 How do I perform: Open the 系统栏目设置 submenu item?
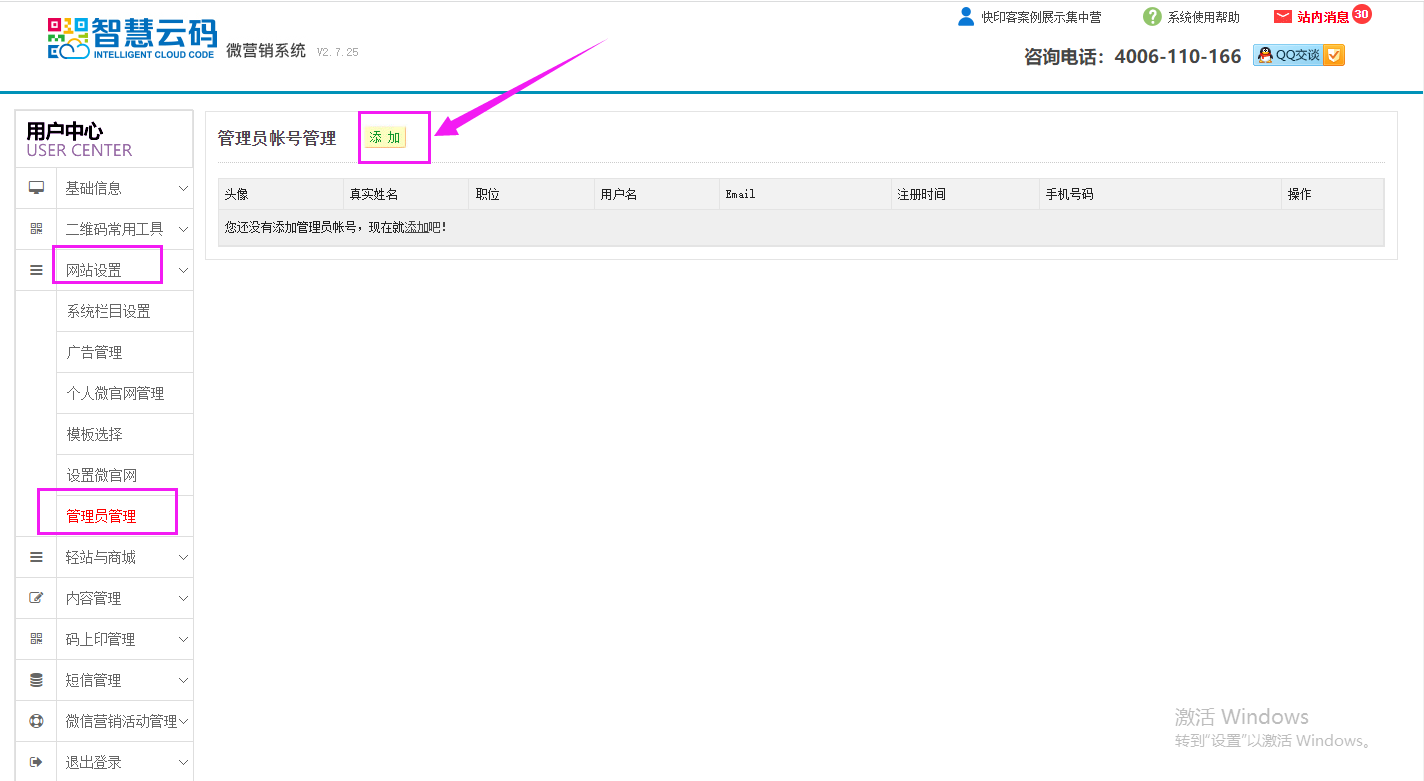108,311
